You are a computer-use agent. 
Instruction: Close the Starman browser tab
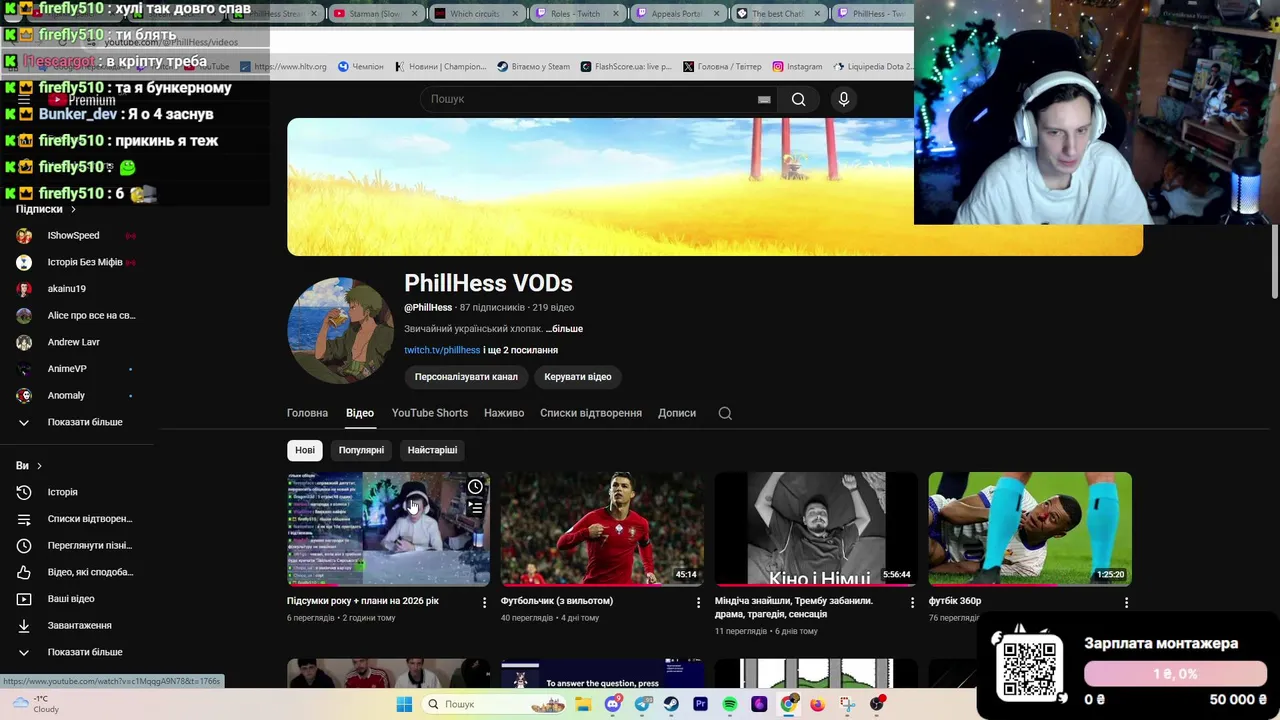pyautogui.click(x=416, y=14)
